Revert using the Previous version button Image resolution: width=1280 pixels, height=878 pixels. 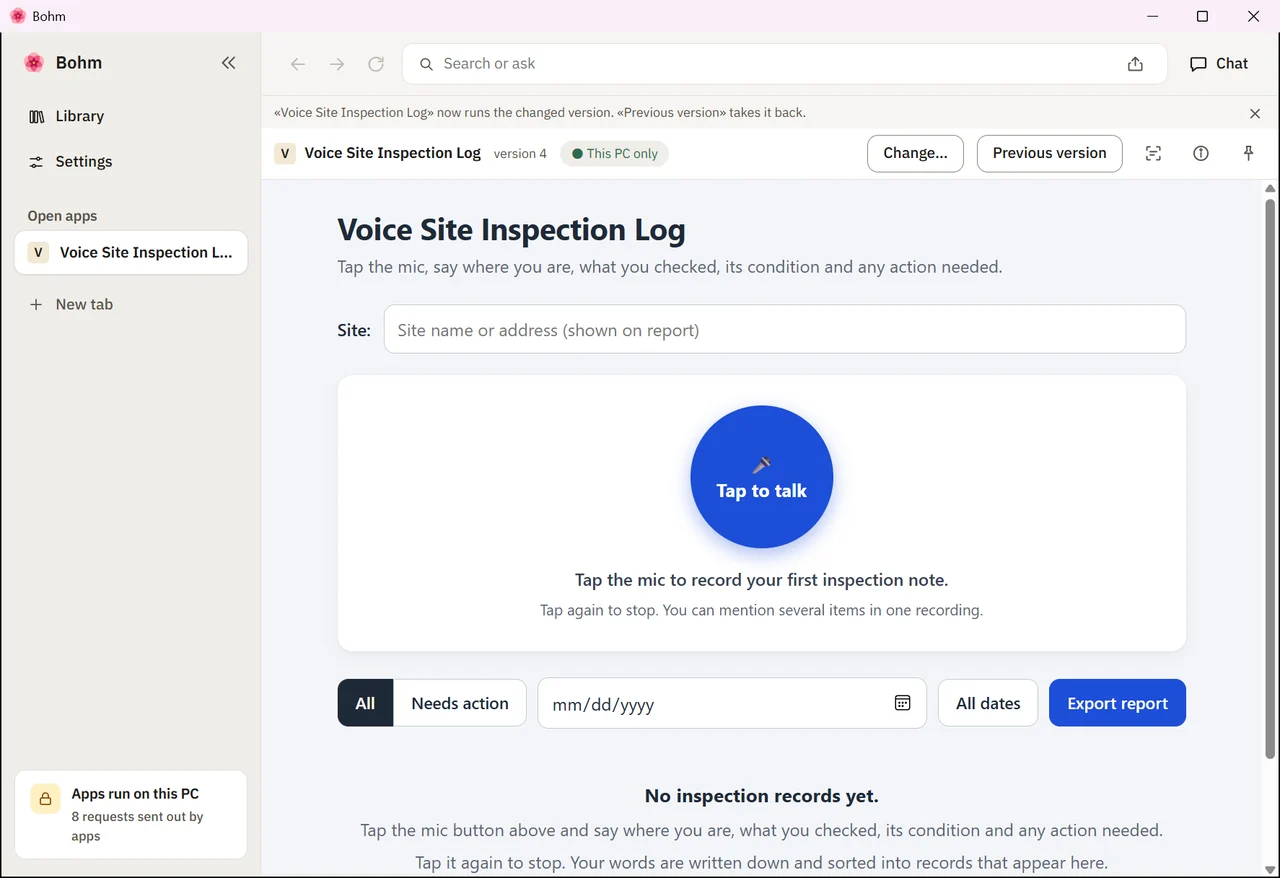pos(1049,154)
